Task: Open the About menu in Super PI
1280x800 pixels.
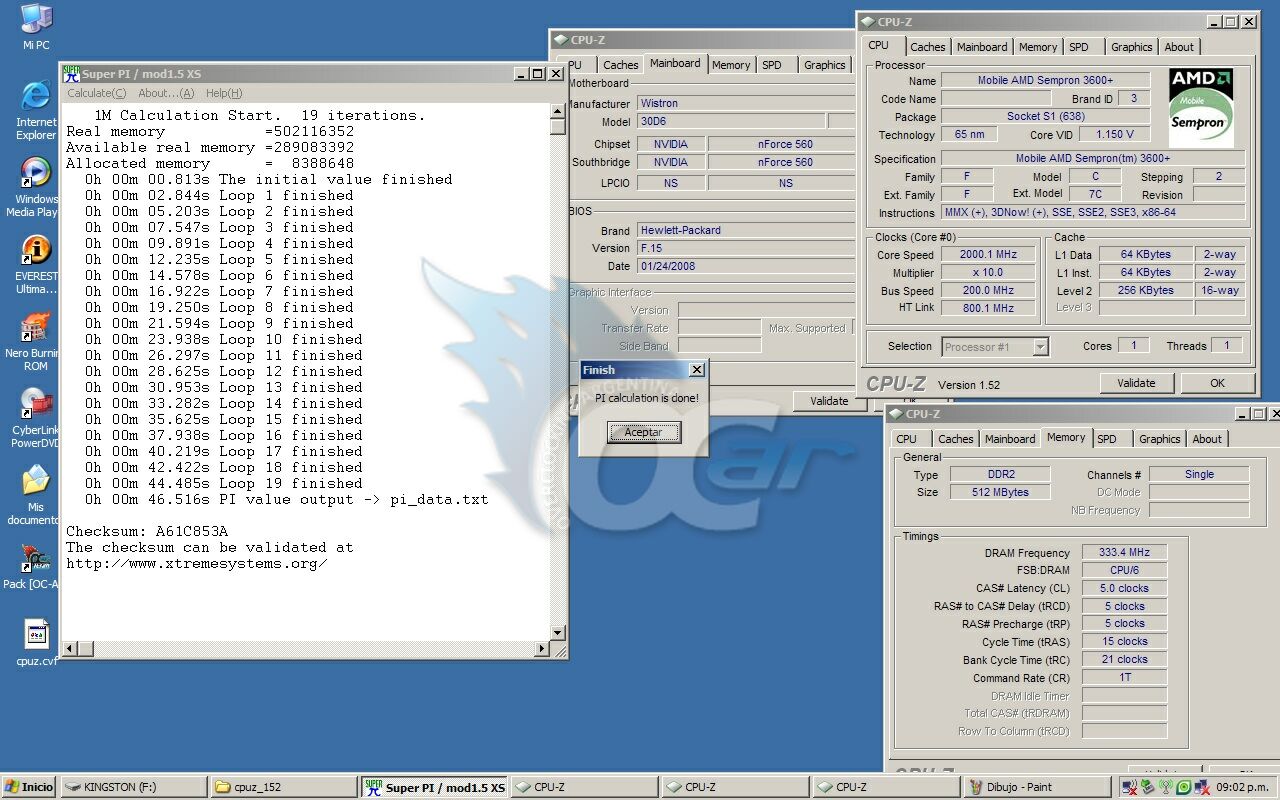Action: point(166,93)
